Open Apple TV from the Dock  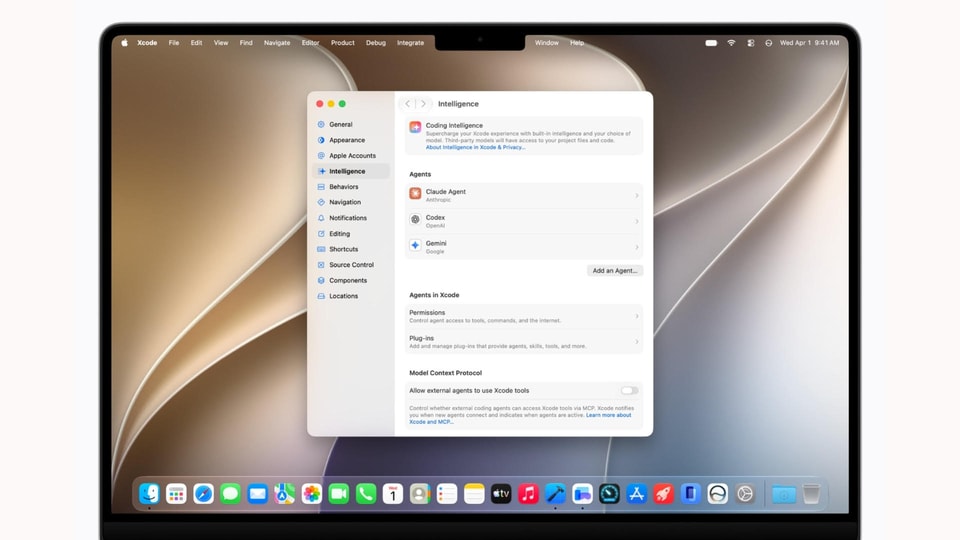point(501,493)
